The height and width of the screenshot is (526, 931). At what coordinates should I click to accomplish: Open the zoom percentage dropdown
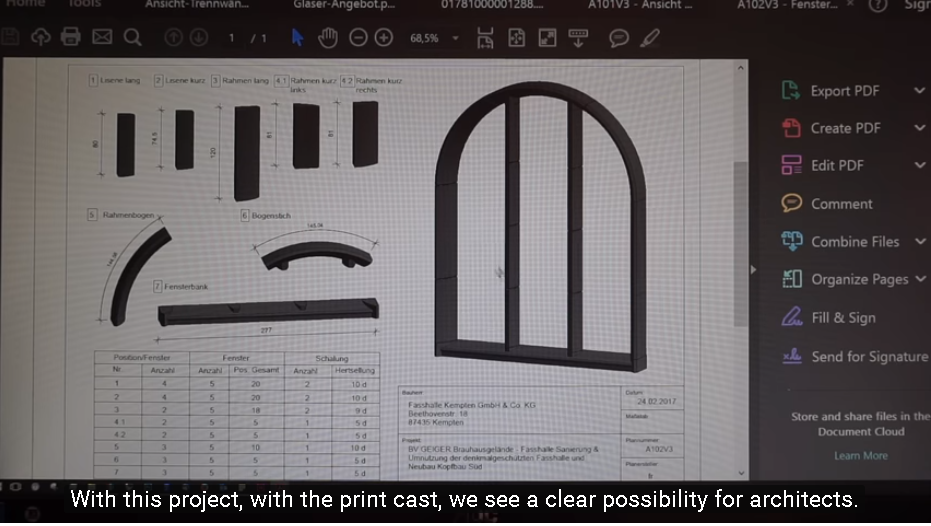[456, 39]
